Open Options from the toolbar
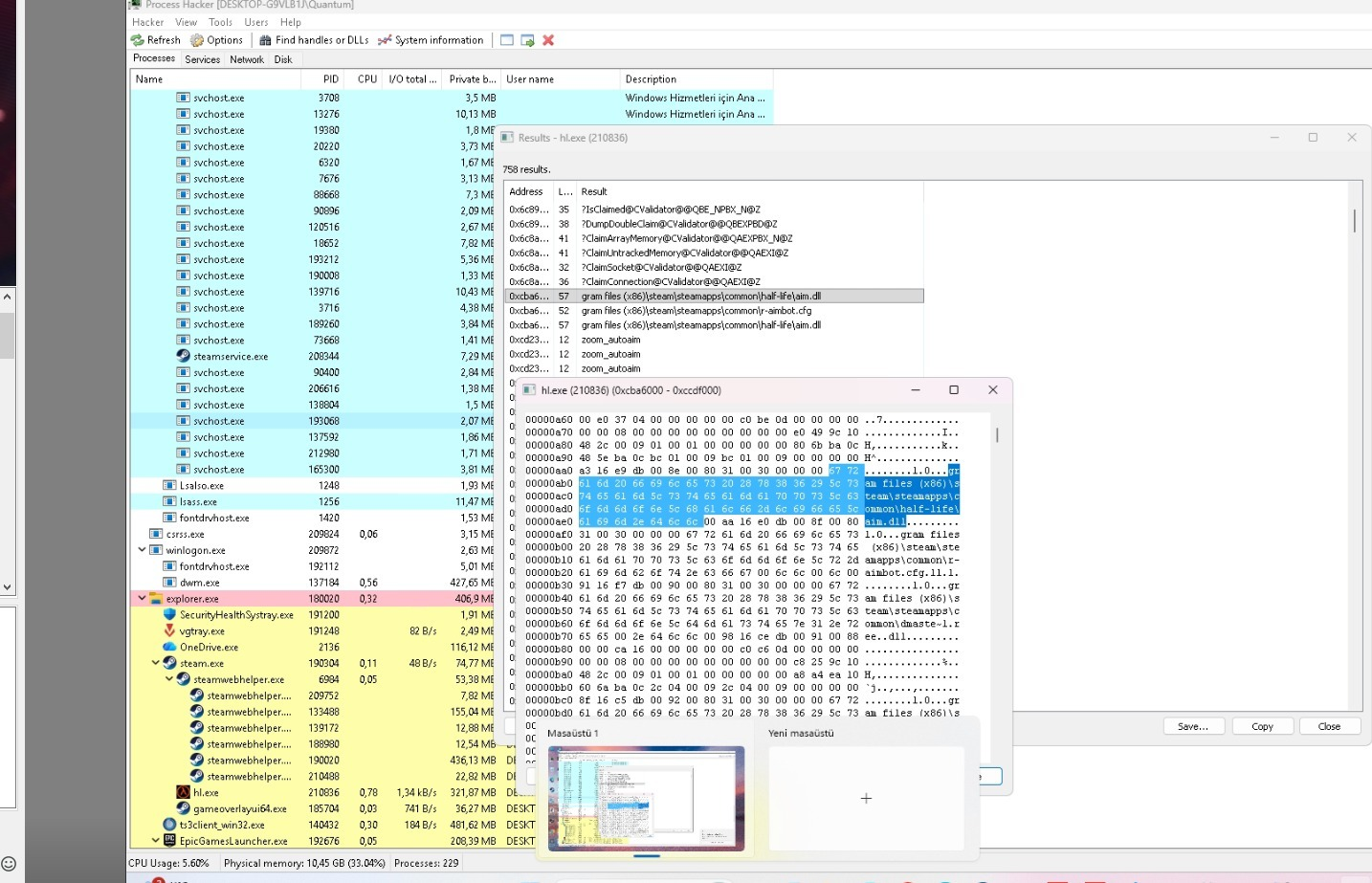The height and width of the screenshot is (883, 1372). pyautogui.click(x=217, y=40)
